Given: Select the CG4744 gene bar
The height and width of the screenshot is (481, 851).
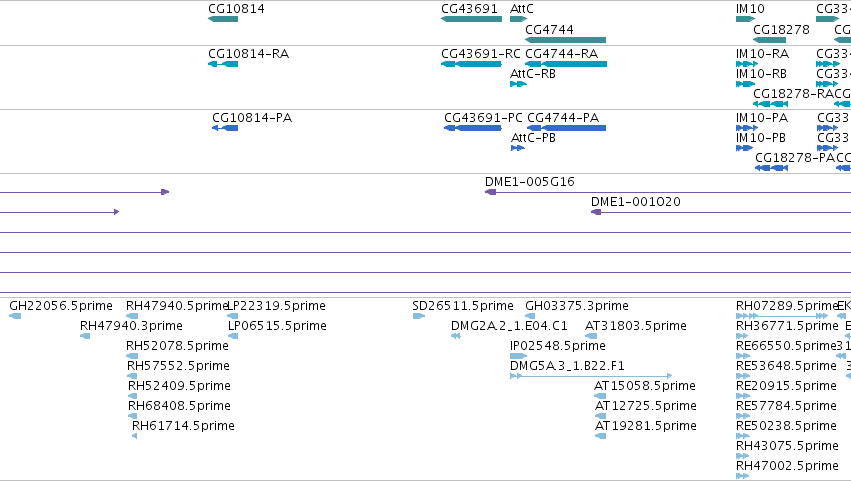Looking at the screenshot, I should 566,40.
